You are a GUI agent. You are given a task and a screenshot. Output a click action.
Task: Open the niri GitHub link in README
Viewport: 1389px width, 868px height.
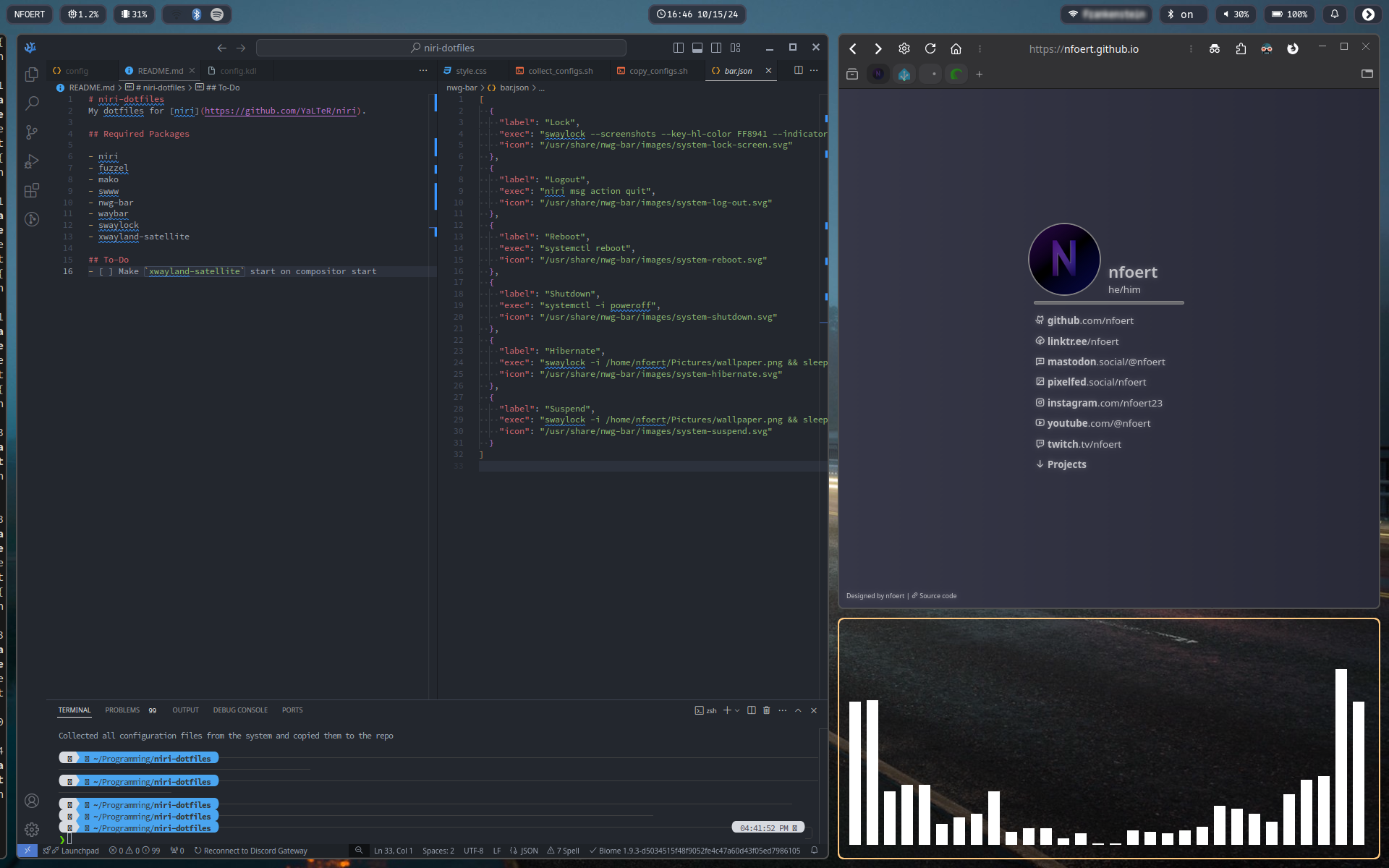click(x=280, y=111)
